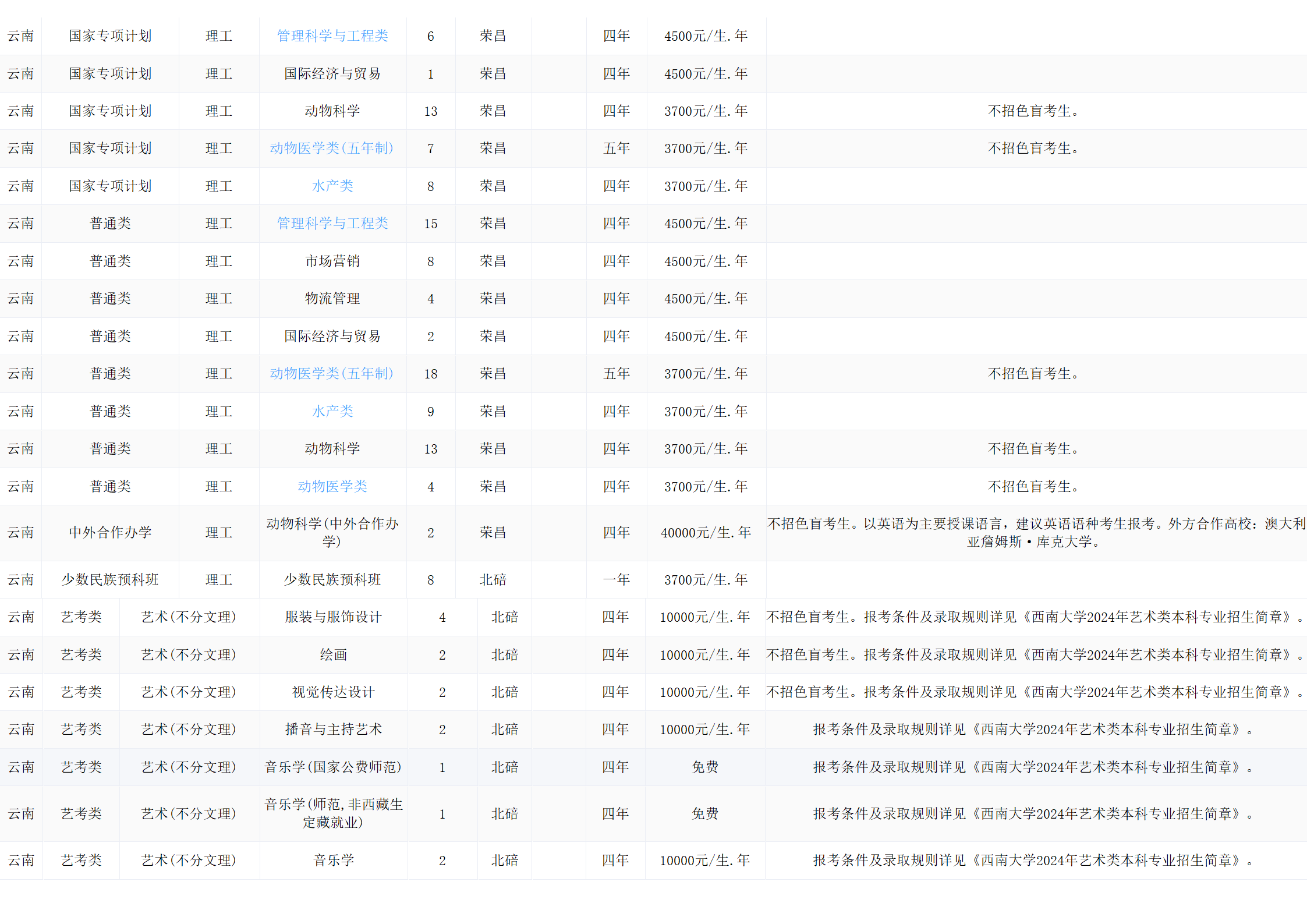Screen dimensions: 1307x924
Task: Select the 视觉传达设计 major cell
Action: coord(333,692)
